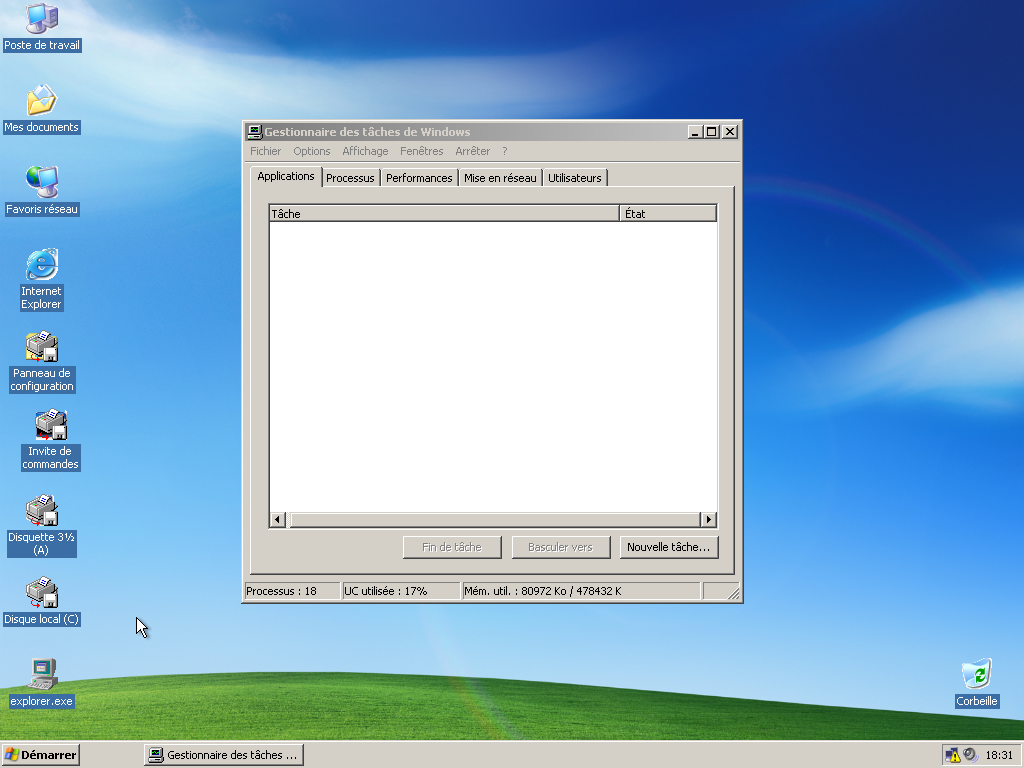Select the Corbeille recycle bin icon
Viewport: 1024px width, 768px height.
(x=976, y=675)
